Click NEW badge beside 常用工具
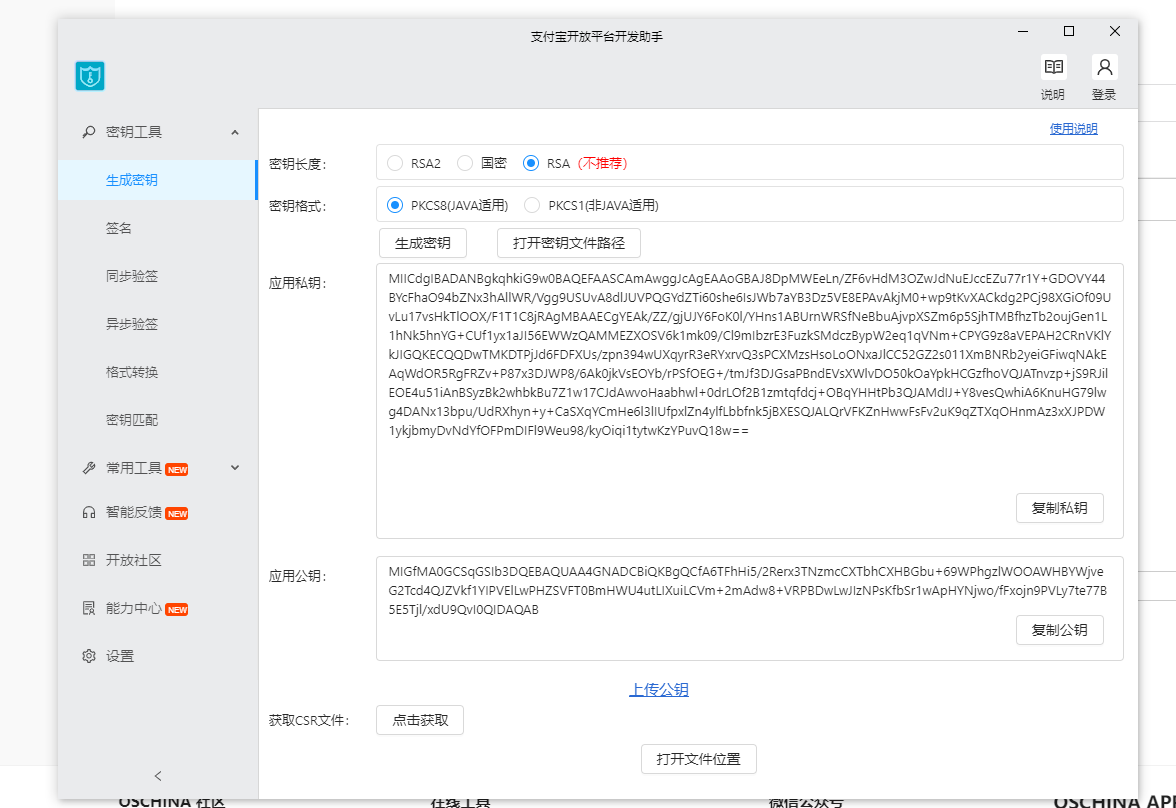 177,470
